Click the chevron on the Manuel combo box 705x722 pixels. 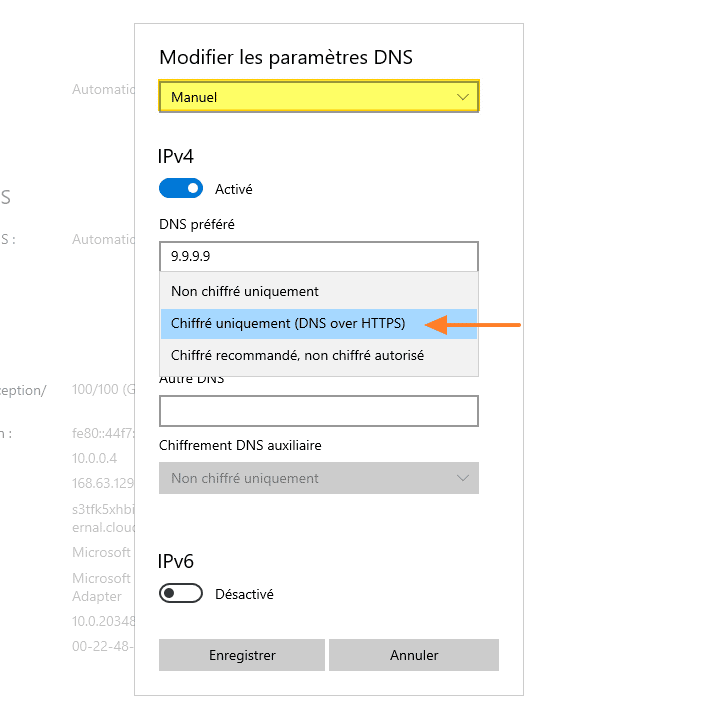(x=462, y=97)
